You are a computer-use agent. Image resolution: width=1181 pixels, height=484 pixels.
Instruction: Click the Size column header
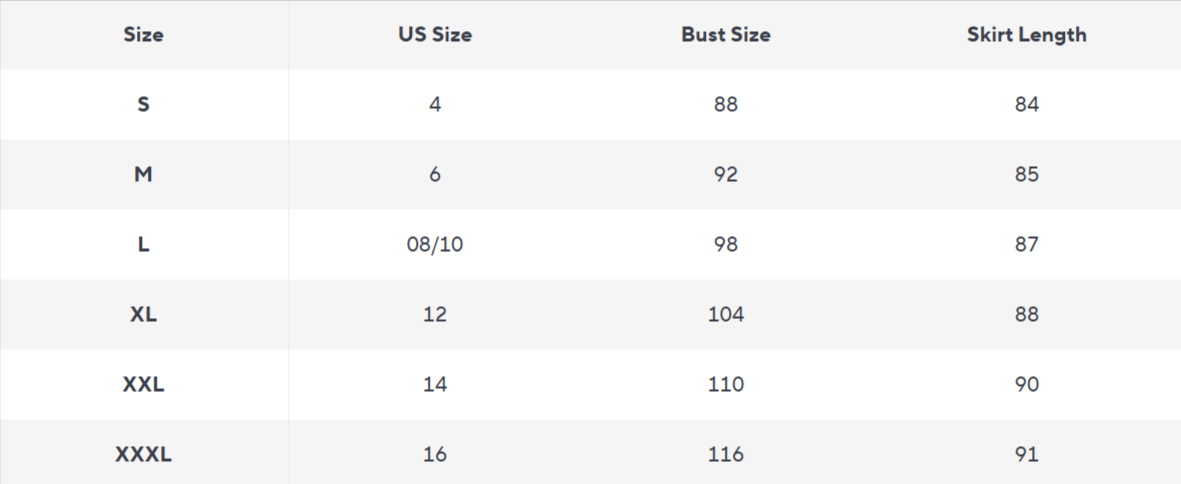click(x=144, y=34)
